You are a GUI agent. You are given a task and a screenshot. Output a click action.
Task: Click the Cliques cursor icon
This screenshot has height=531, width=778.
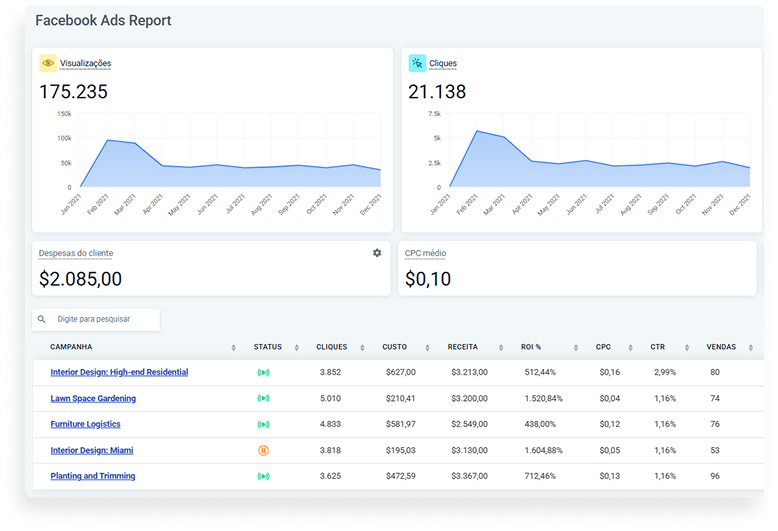coord(417,63)
